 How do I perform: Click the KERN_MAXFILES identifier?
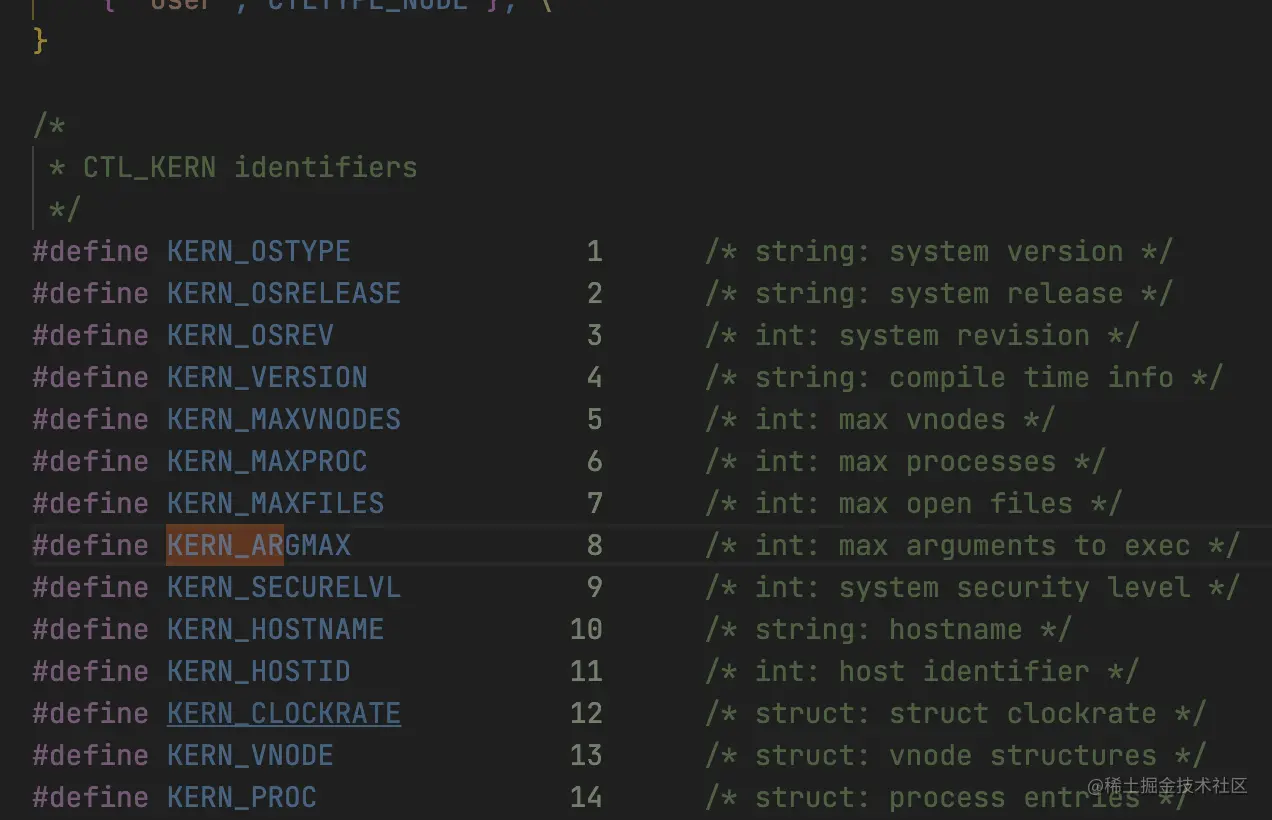(275, 503)
